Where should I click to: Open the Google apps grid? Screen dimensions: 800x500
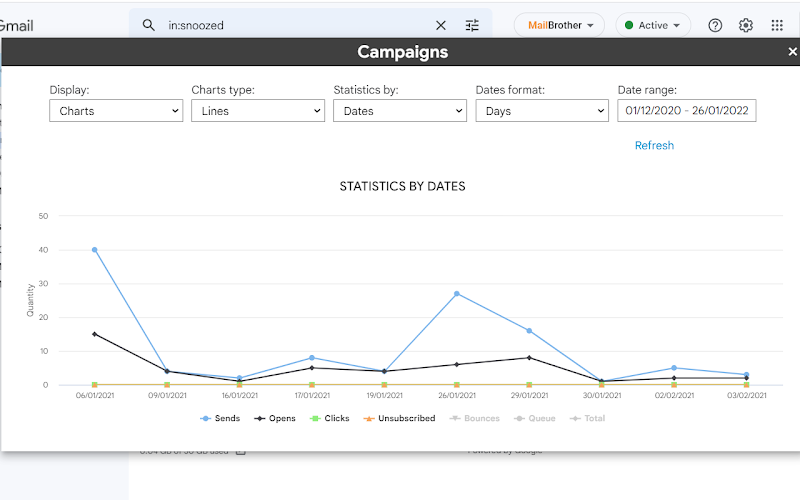point(777,25)
